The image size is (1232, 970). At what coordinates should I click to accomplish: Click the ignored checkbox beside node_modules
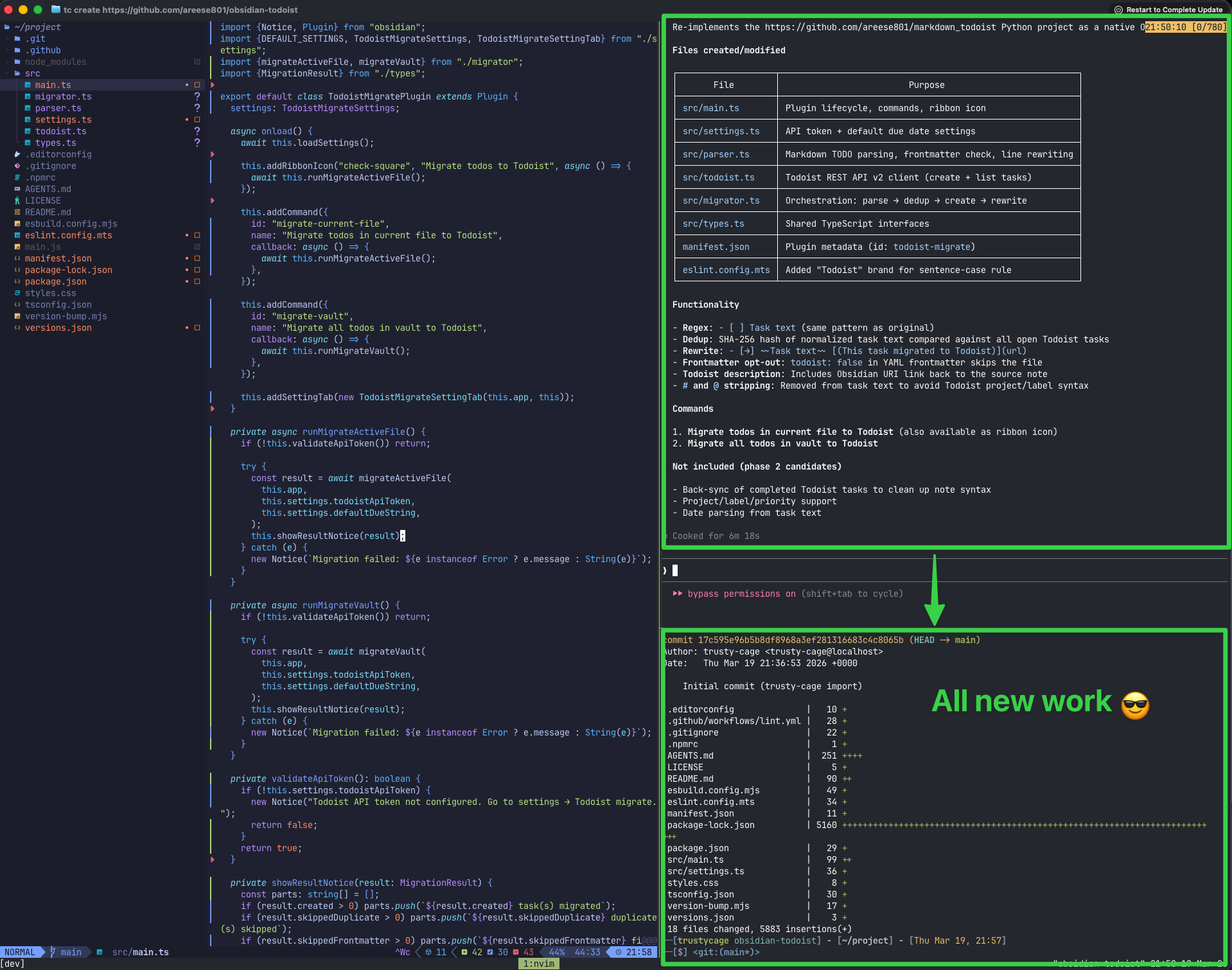pyautogui.click(x=197, y=62)
